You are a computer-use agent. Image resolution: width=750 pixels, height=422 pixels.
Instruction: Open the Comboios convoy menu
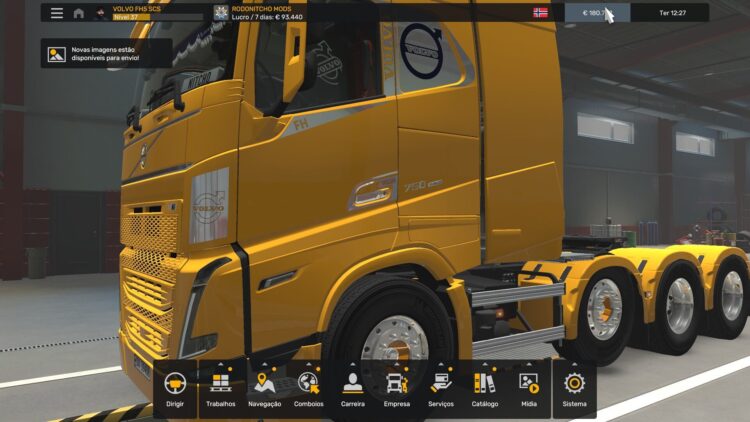309,388
